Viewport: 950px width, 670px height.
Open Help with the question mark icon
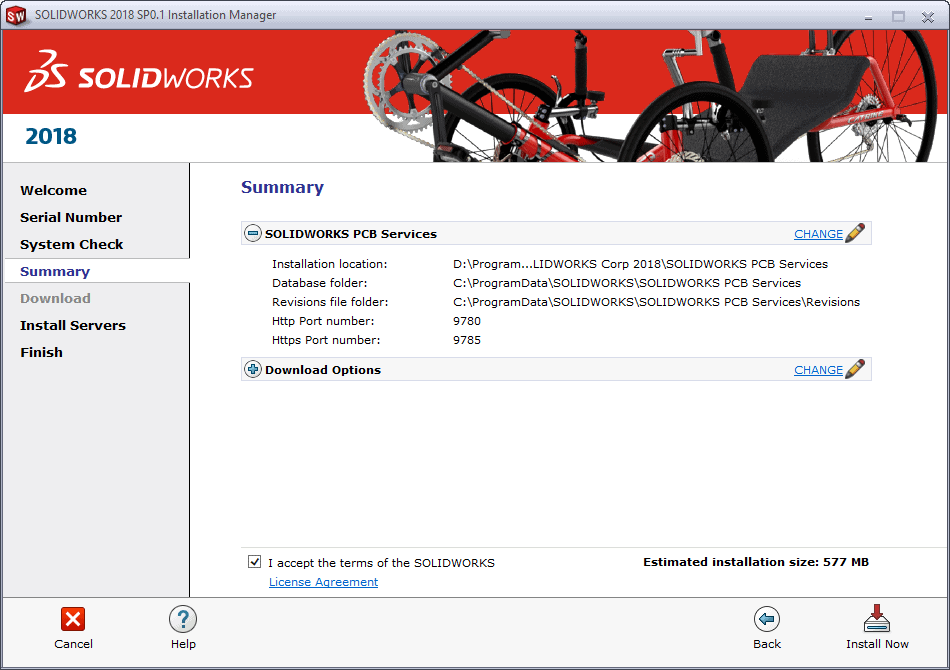click(183, 619)
